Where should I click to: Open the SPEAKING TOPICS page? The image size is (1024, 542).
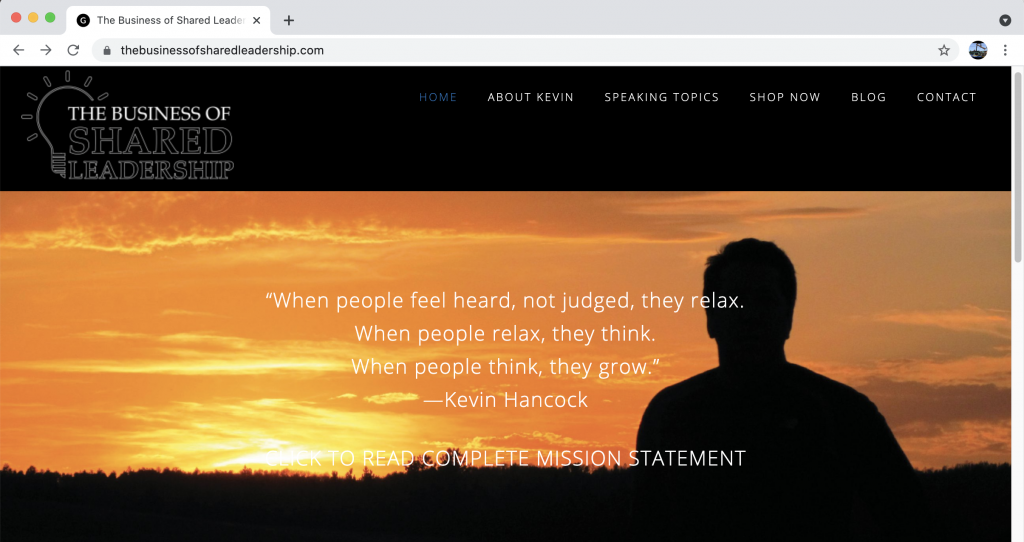click(x=662, y=97)
